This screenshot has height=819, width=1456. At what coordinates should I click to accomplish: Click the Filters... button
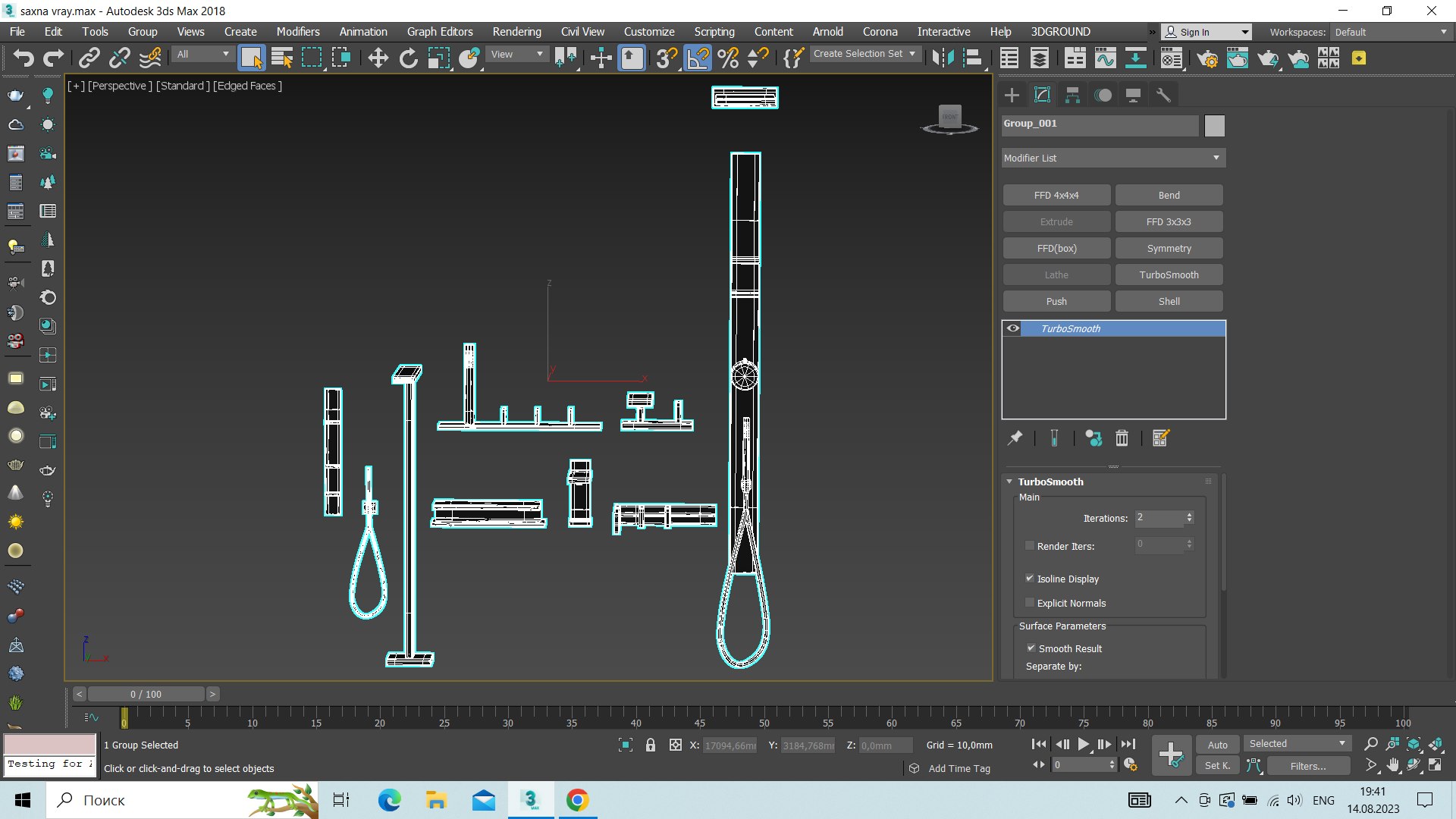point(1307,766)
